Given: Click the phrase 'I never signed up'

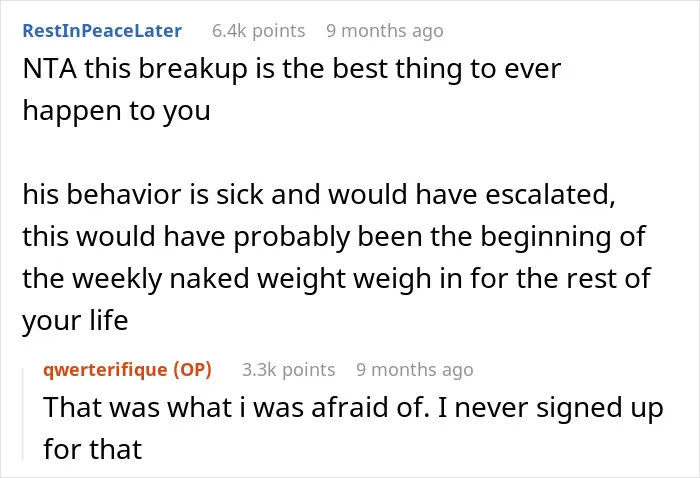Looking at the screenshot, I should click(x=550, y=409).
